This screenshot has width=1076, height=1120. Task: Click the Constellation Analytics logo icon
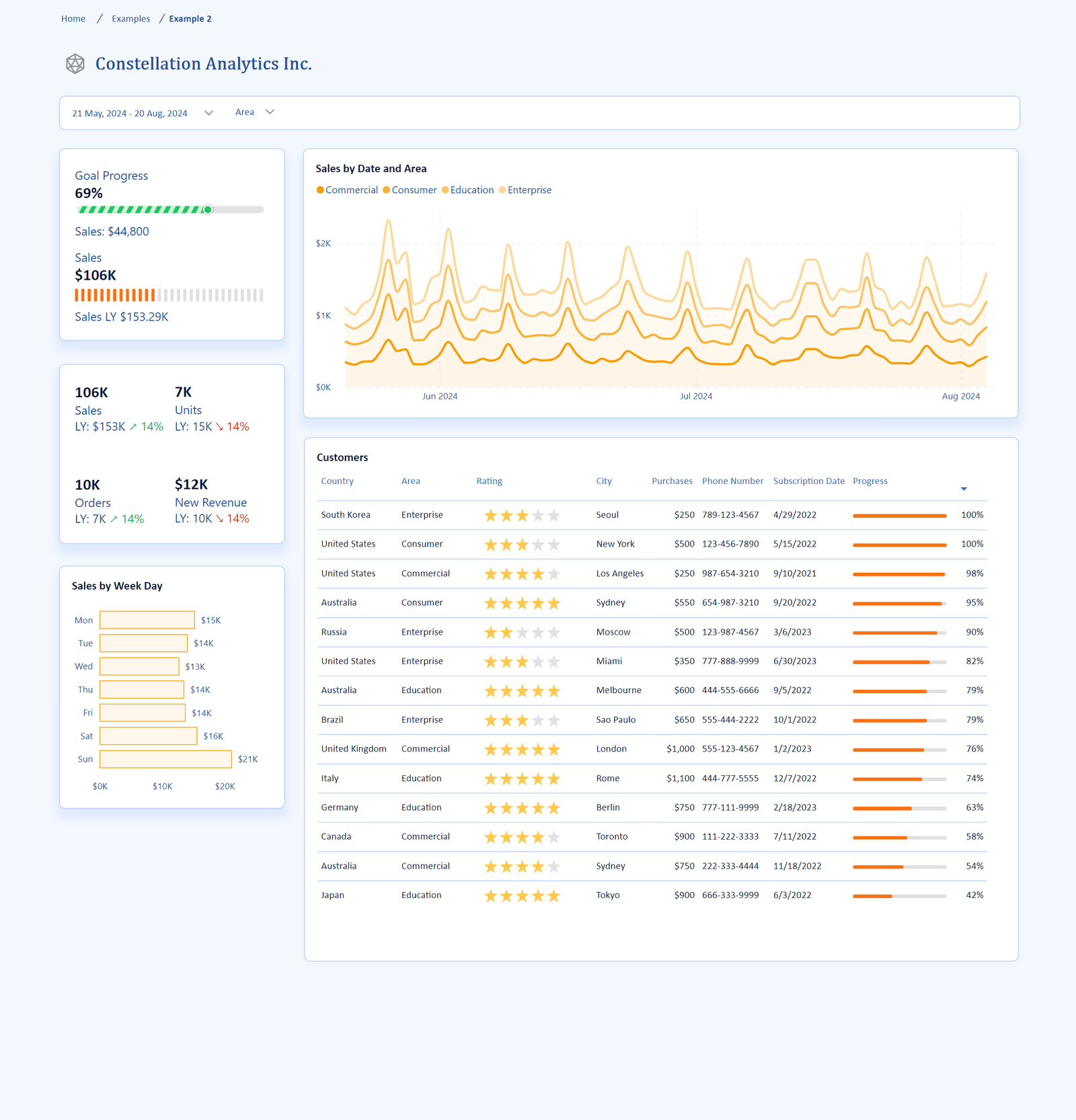click(74, 63)
